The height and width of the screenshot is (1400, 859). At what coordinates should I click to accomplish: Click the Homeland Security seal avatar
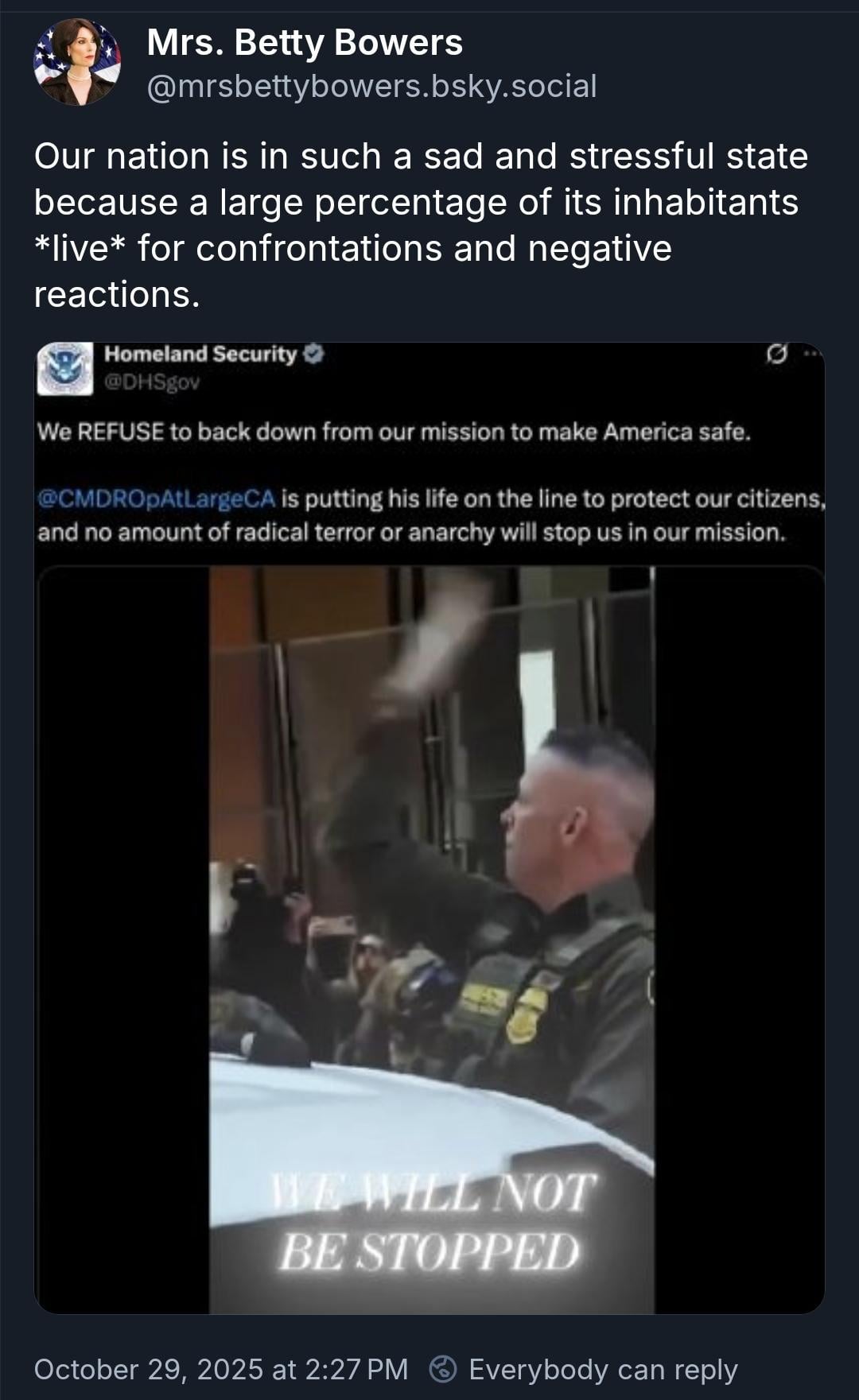pyautogui.click(x=65, y=369)
